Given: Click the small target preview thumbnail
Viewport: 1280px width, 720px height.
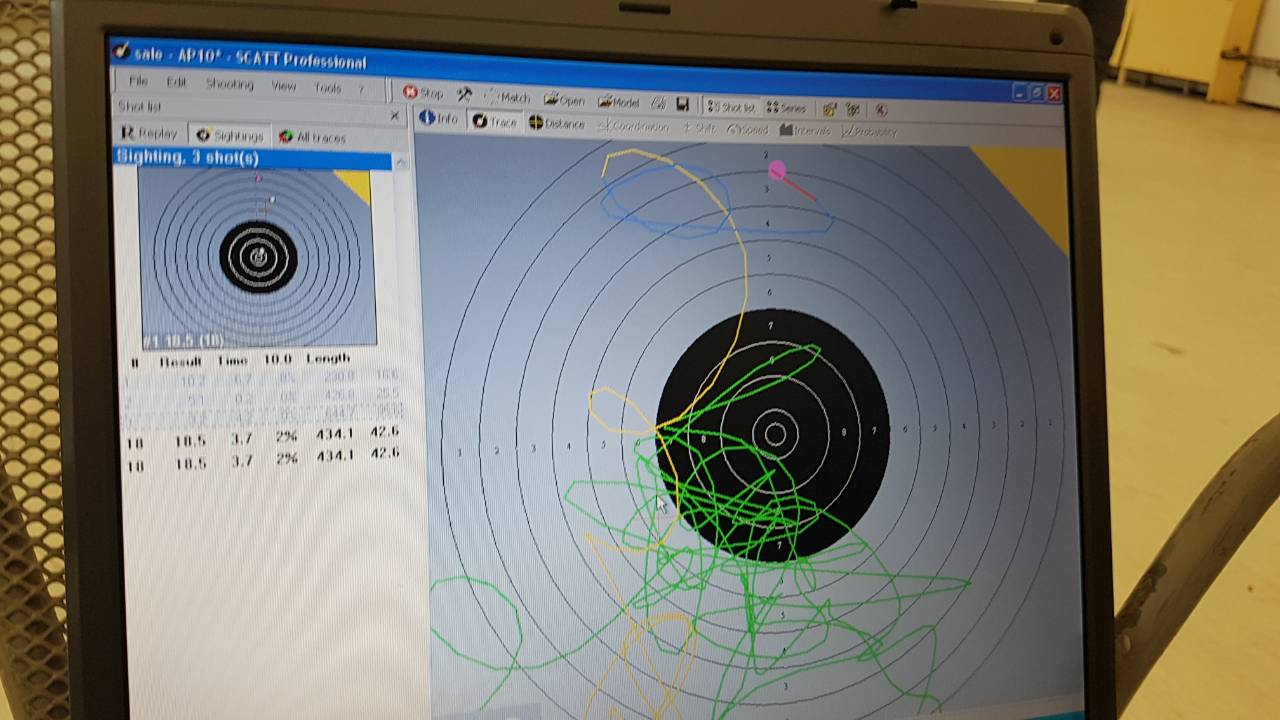Looking at the screenshot, I should [257, 257].
